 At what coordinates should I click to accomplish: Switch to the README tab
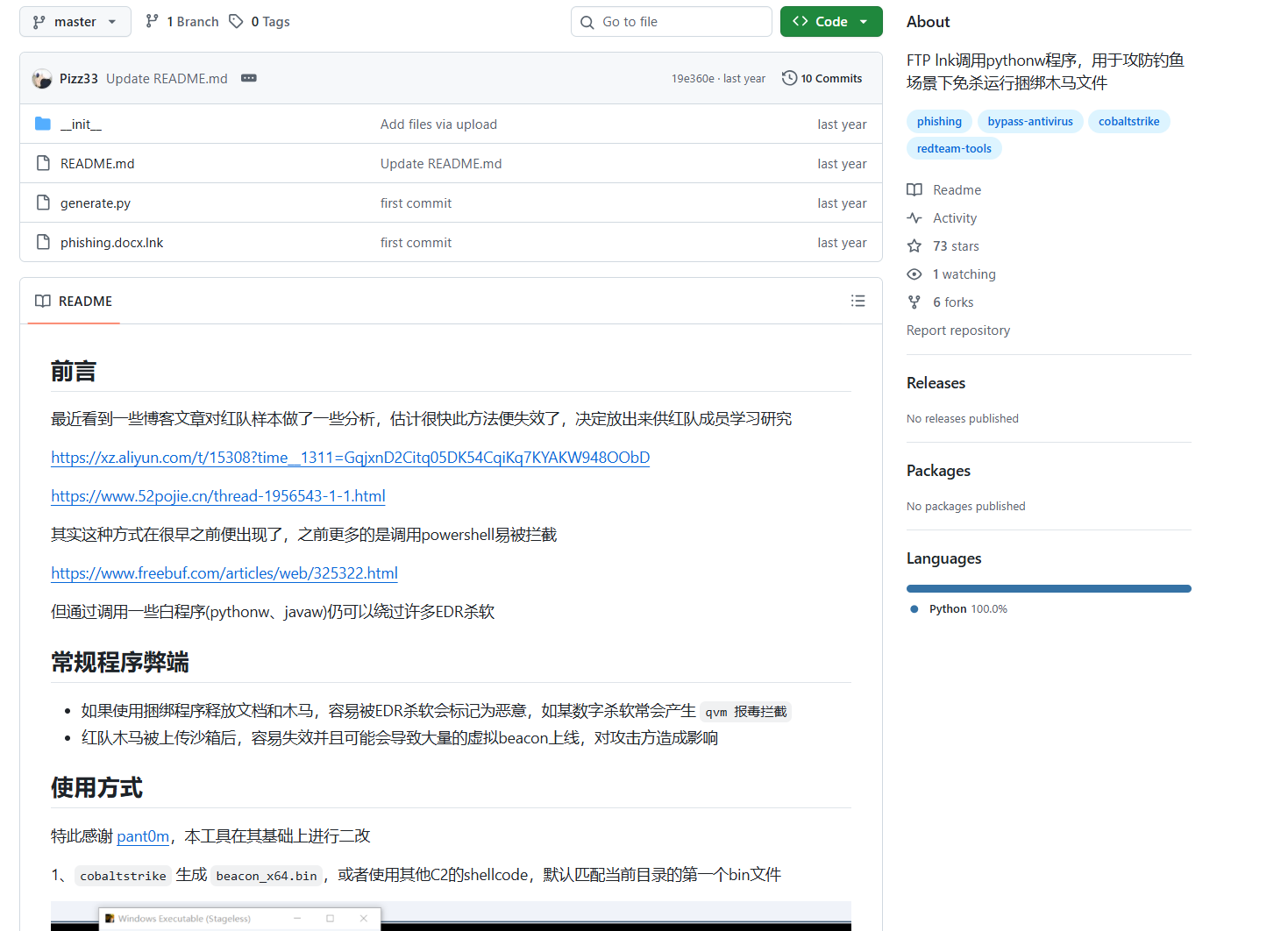coord(85,301)
